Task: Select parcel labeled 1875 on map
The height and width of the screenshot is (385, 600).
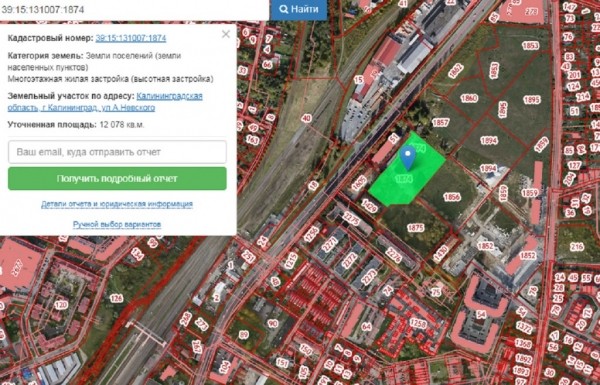Action: pos(416,228)
